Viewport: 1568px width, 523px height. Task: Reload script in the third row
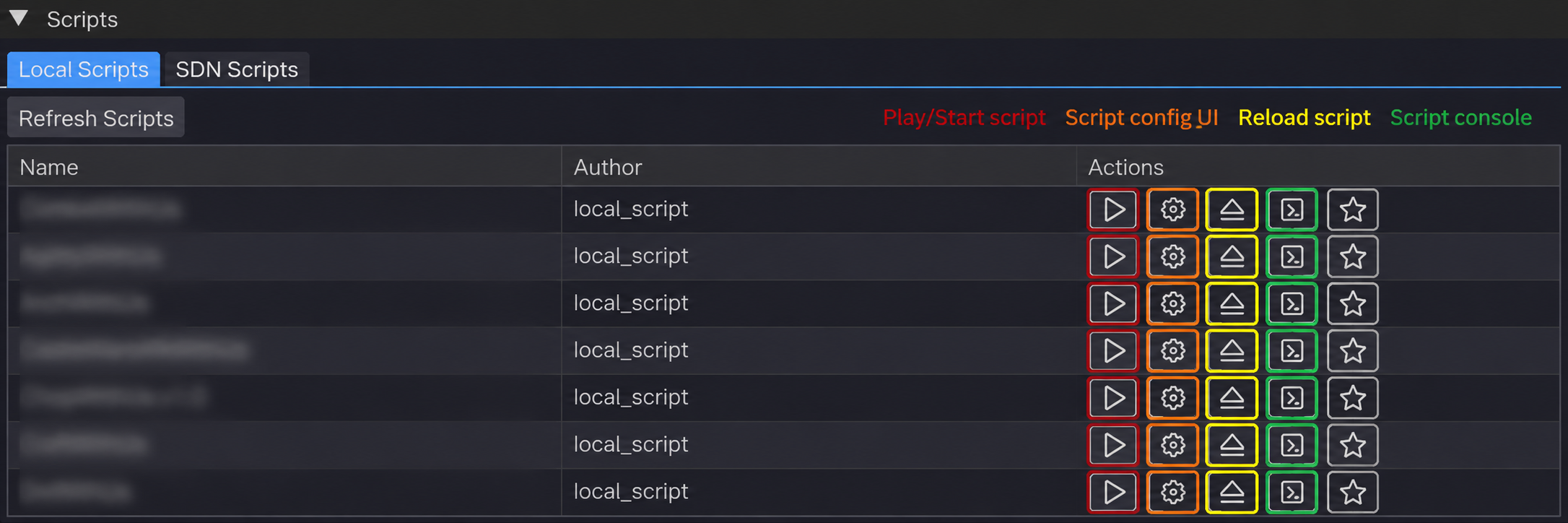1232,303
